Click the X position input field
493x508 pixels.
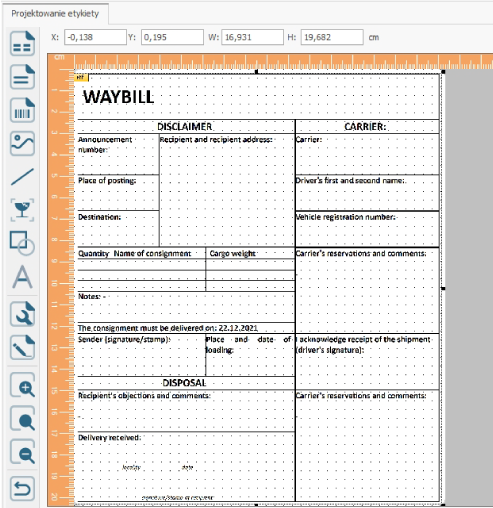[95, 37]
